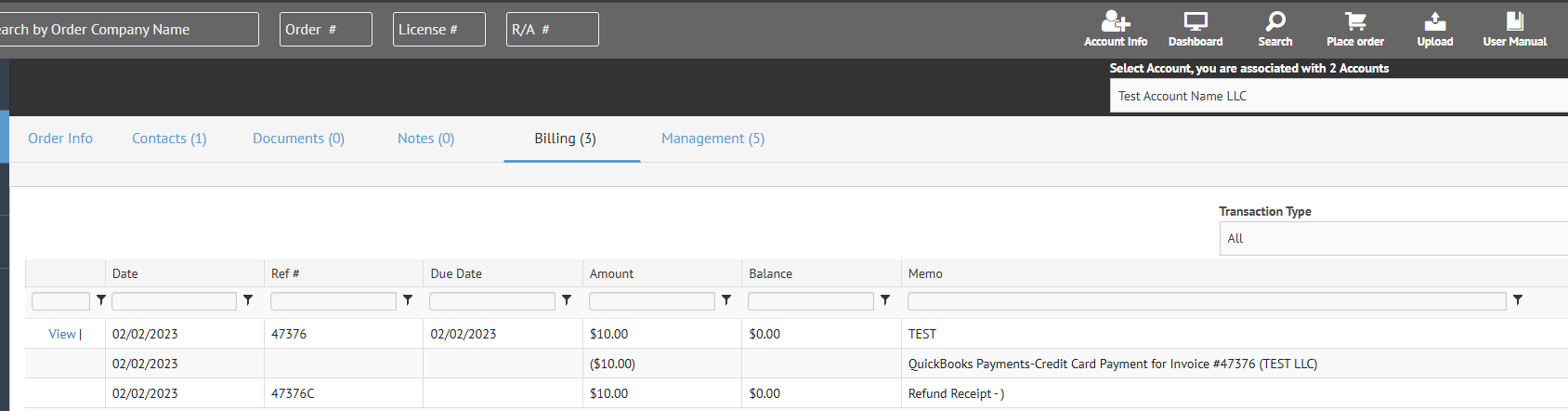The width and height of the screenshot is (1568, 411).
Task: Focus the Balance column filter box
Action: pos(811,301)
